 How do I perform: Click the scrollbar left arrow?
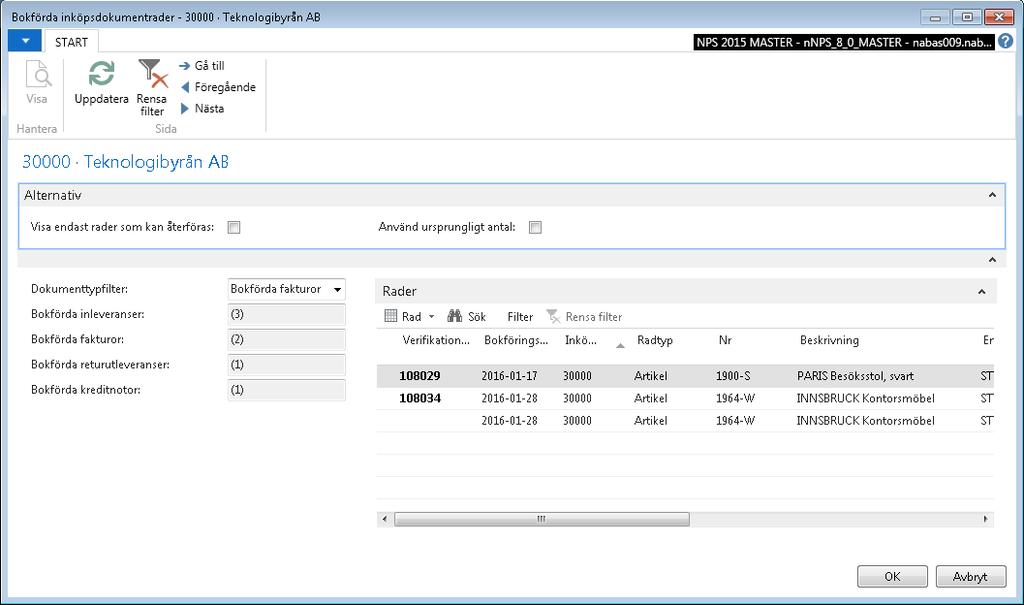[x=385, y=519]
